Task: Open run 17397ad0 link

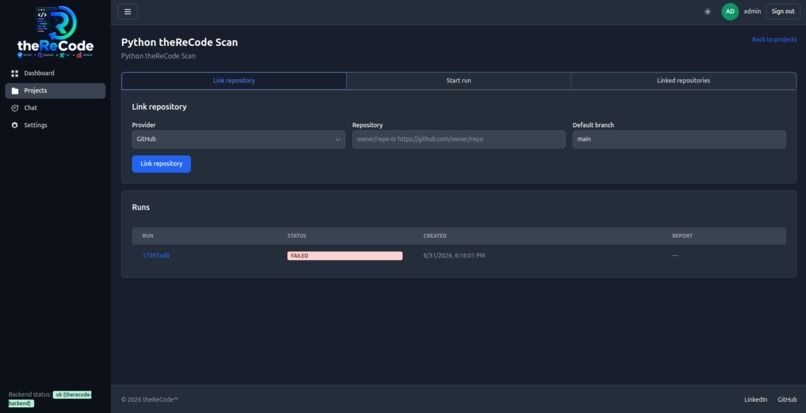Action: 156,255
